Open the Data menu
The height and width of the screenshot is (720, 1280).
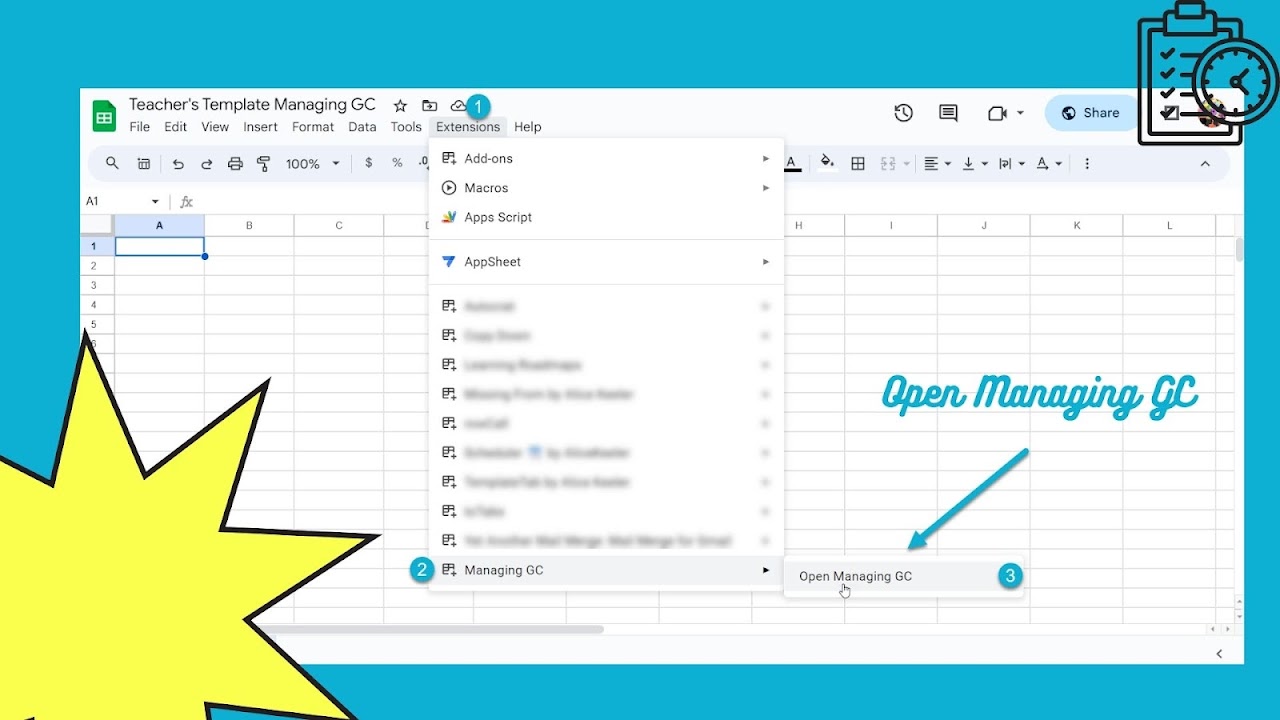pos(362,127)
